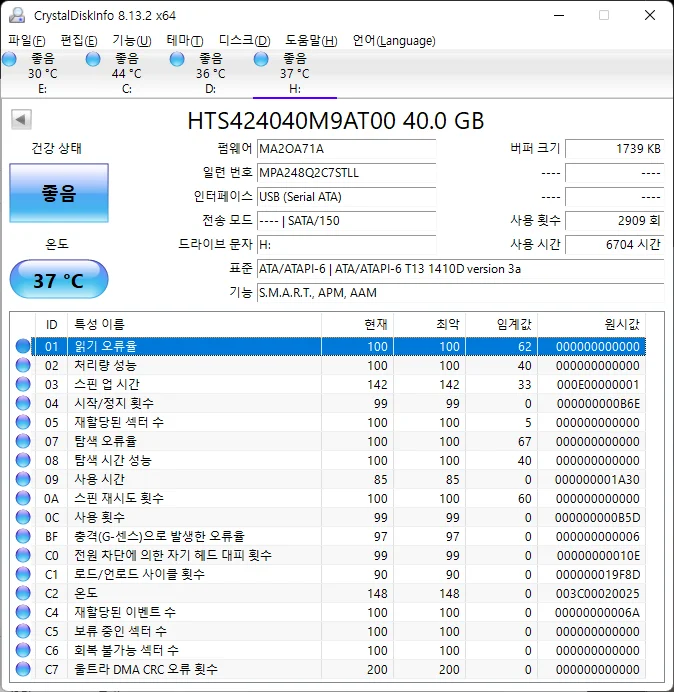Image resolution: width=674 pixels, height=692 pixels.
Task: Click the 현재 column header
Action: point(358,324)
